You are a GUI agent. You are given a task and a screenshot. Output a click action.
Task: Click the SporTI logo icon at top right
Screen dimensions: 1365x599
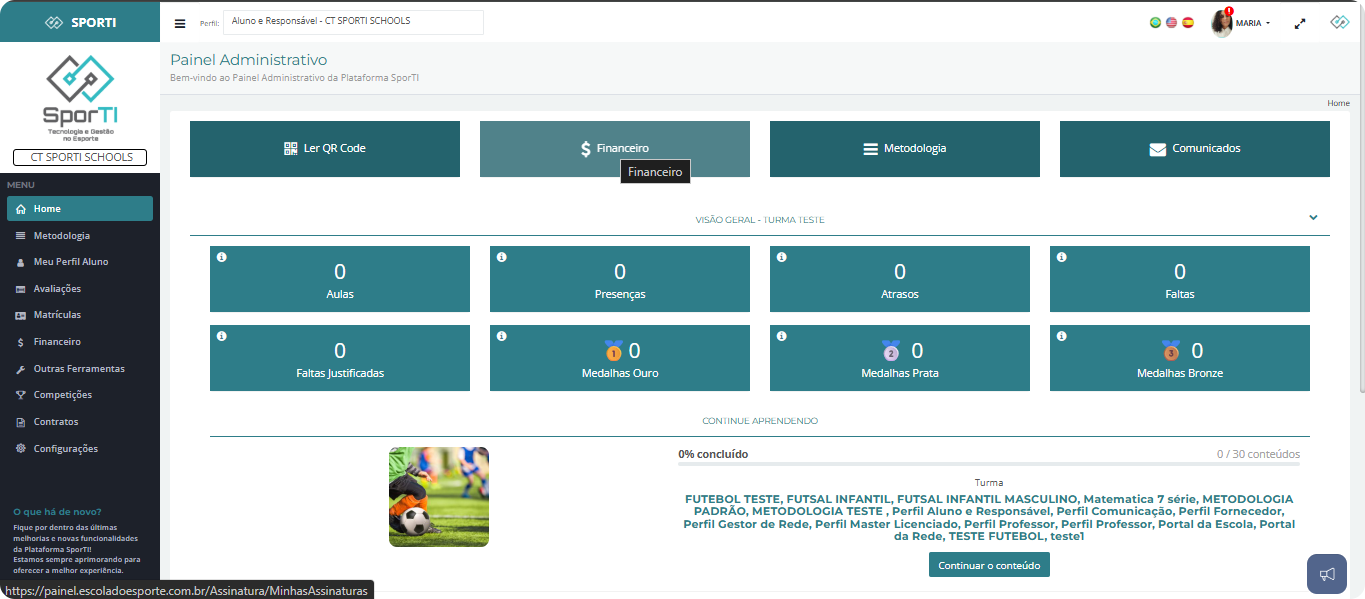click(x=1339, y=23)
